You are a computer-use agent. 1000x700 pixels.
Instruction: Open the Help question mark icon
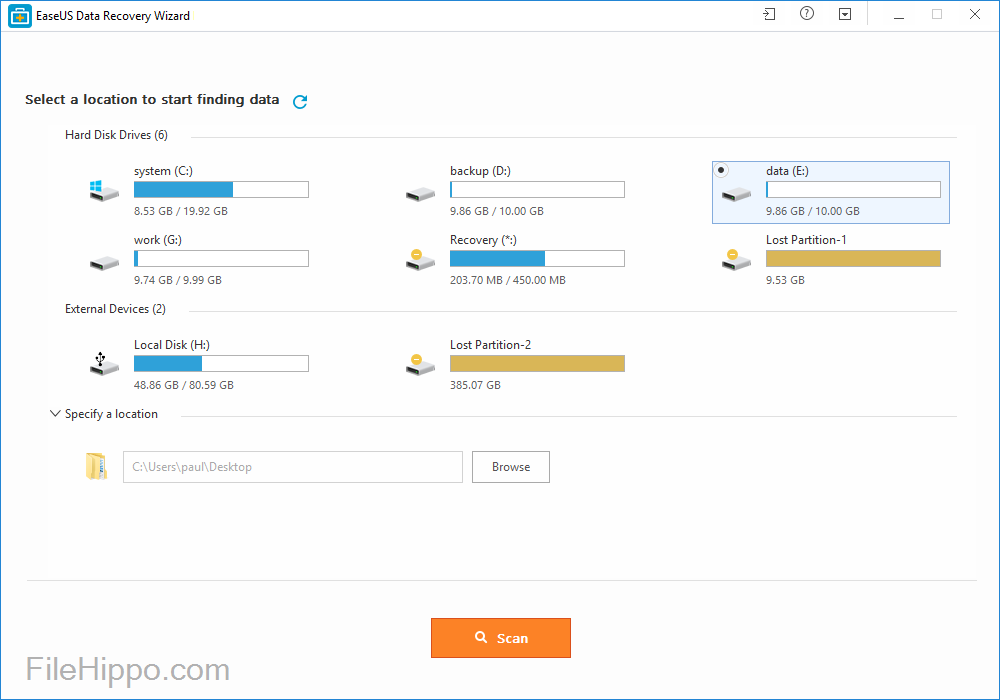pyautogui.click(x=807, y=14)
